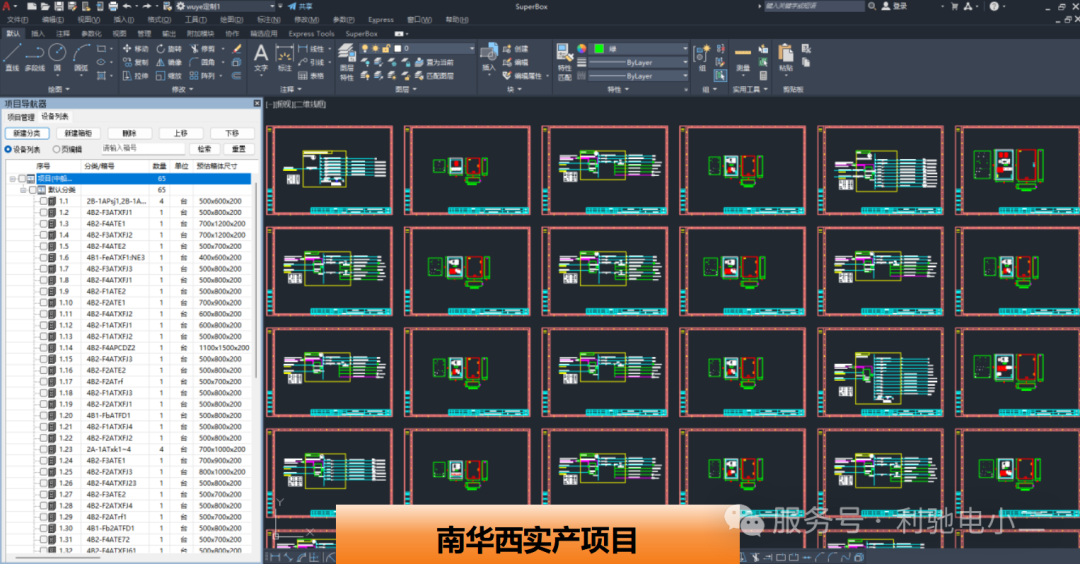Click the 阵列 (Array) tool
Viewport: 1080px width, 564px height.
click(x=202, y=76)
